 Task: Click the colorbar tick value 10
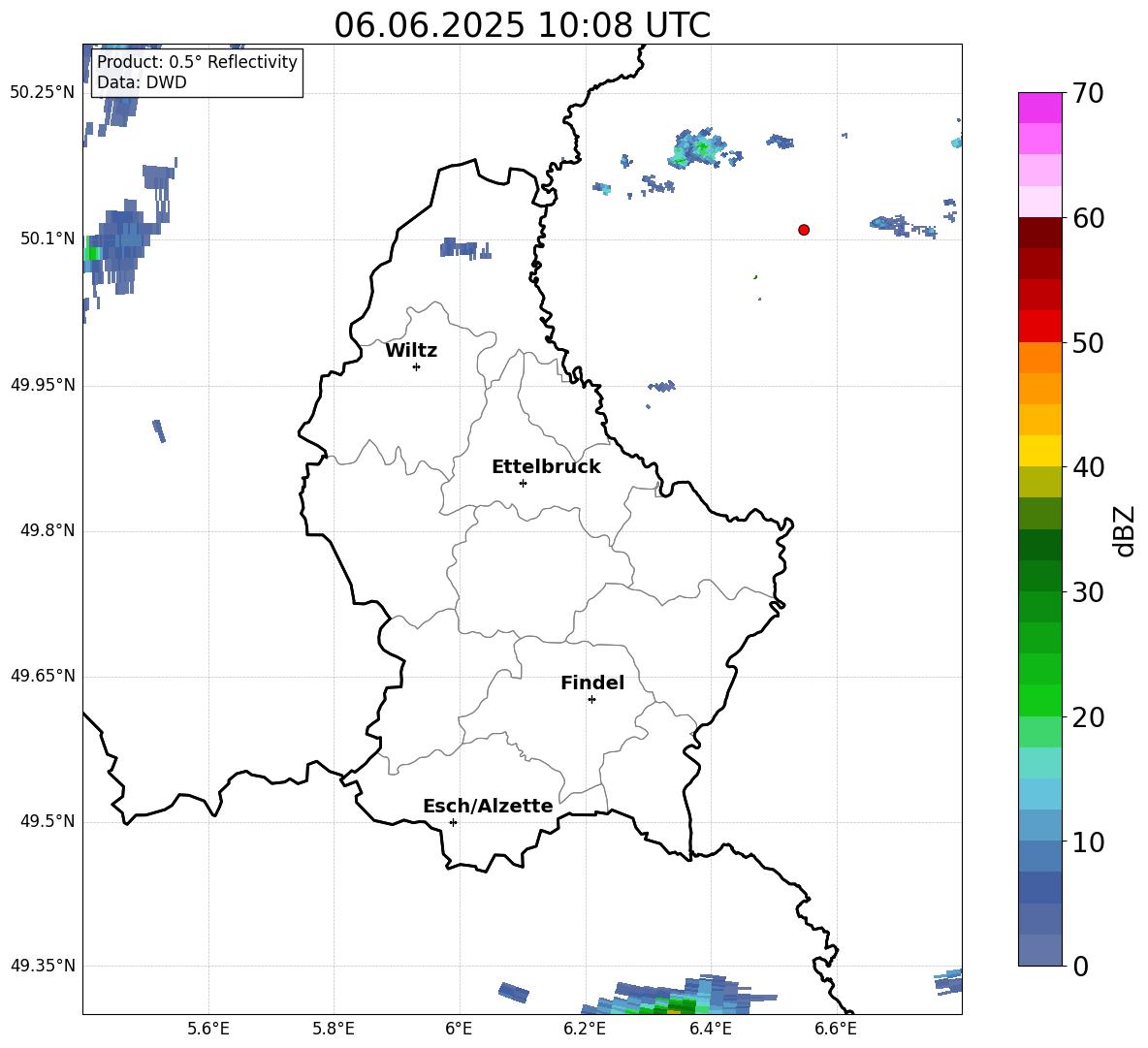(x=1088, y=842)
